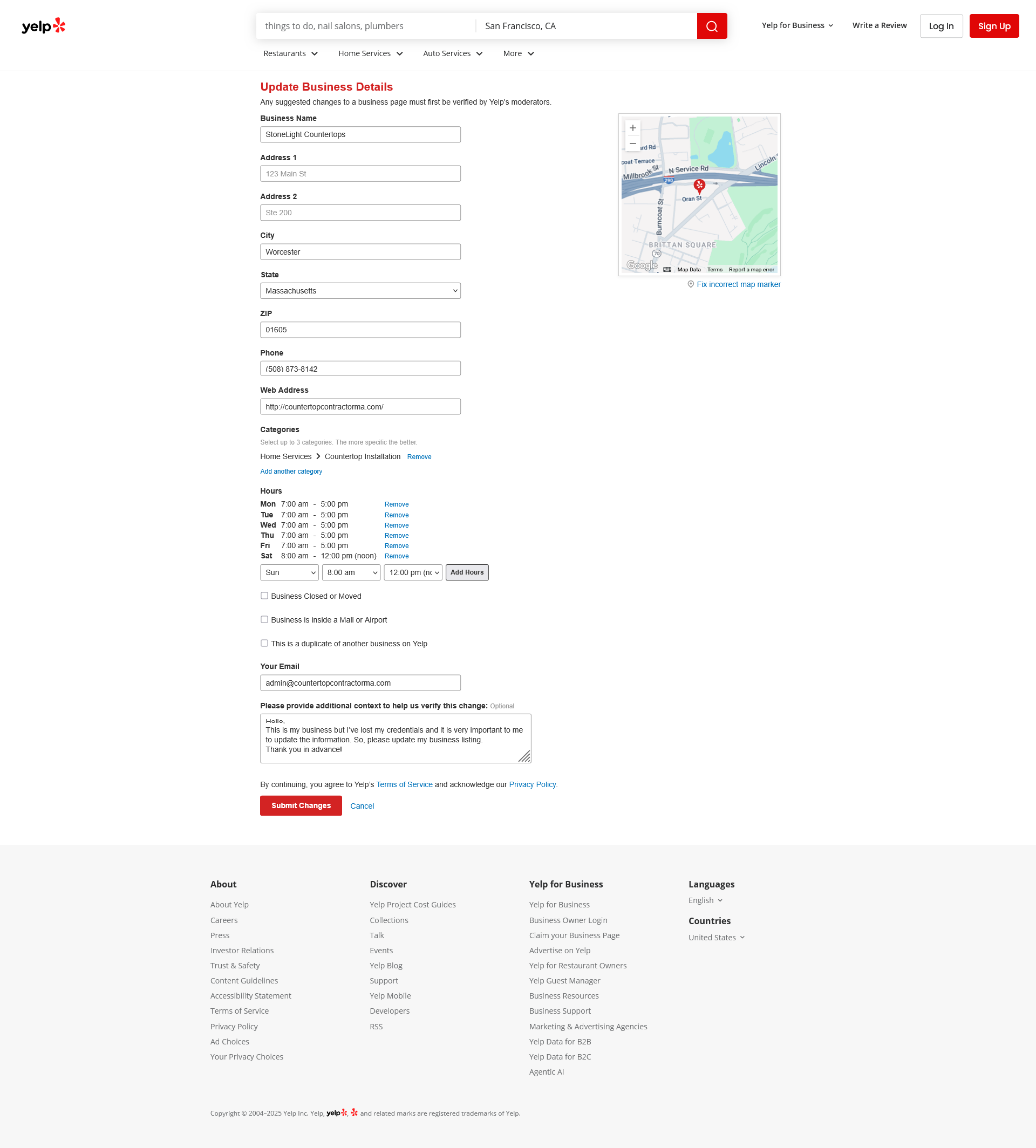Click the Yelp burst icon in copyright

(x=354, y=1113)
